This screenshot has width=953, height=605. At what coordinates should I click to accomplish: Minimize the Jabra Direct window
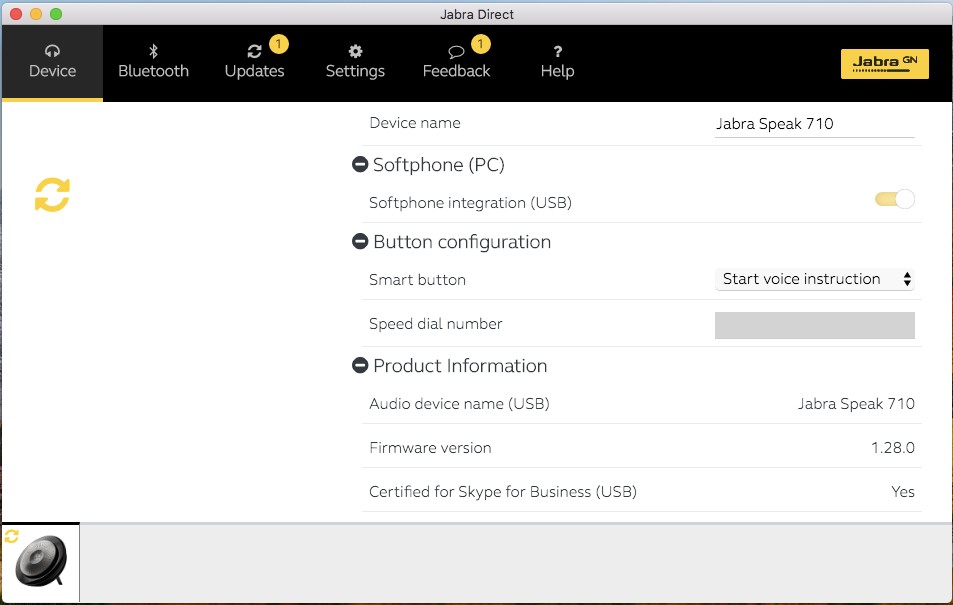36,14
